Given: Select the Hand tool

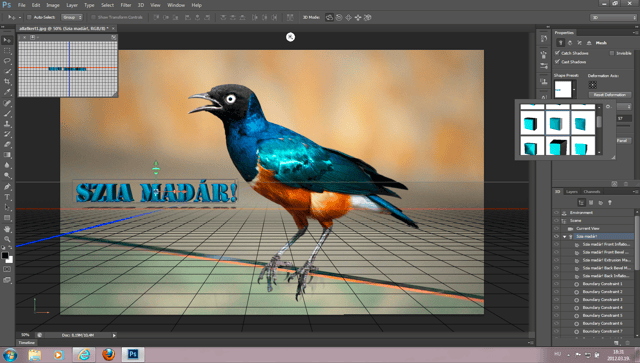Looking at the screenshot, I should (x=7, y=229).
